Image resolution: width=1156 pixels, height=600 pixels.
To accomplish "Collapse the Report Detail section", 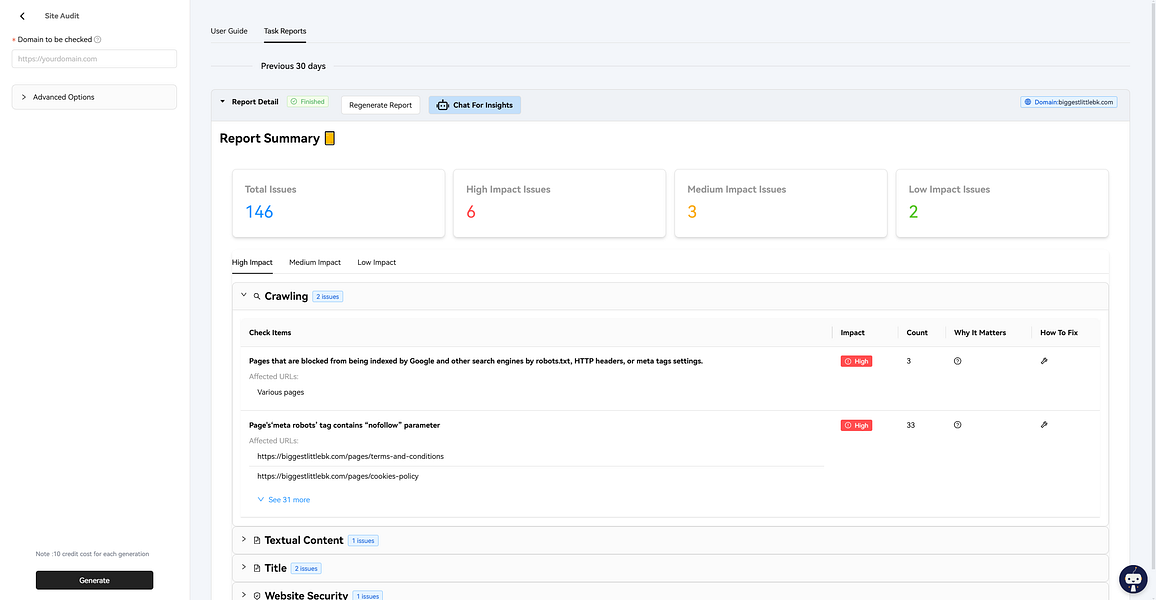I will pos(223,102).
